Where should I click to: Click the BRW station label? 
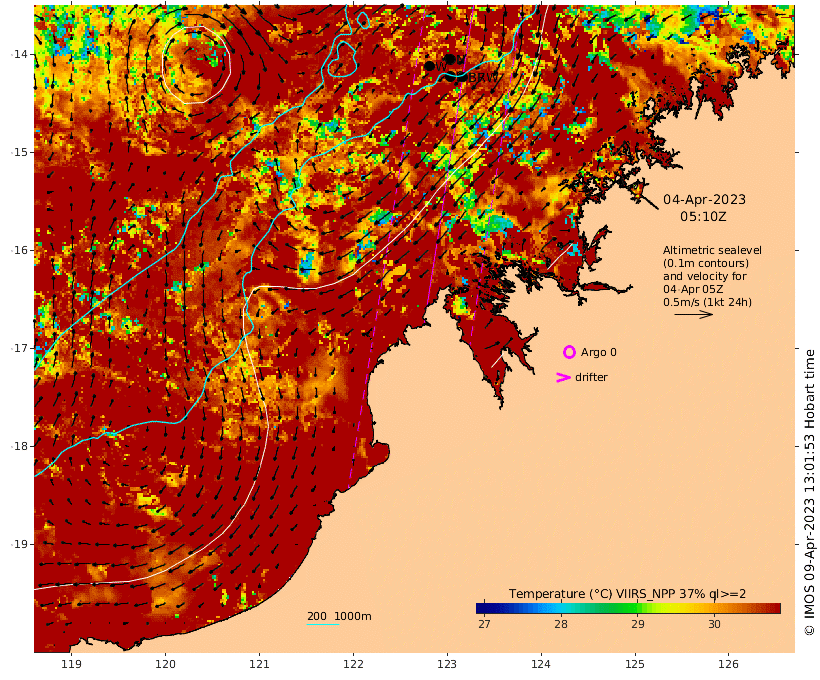coord(483,78)
